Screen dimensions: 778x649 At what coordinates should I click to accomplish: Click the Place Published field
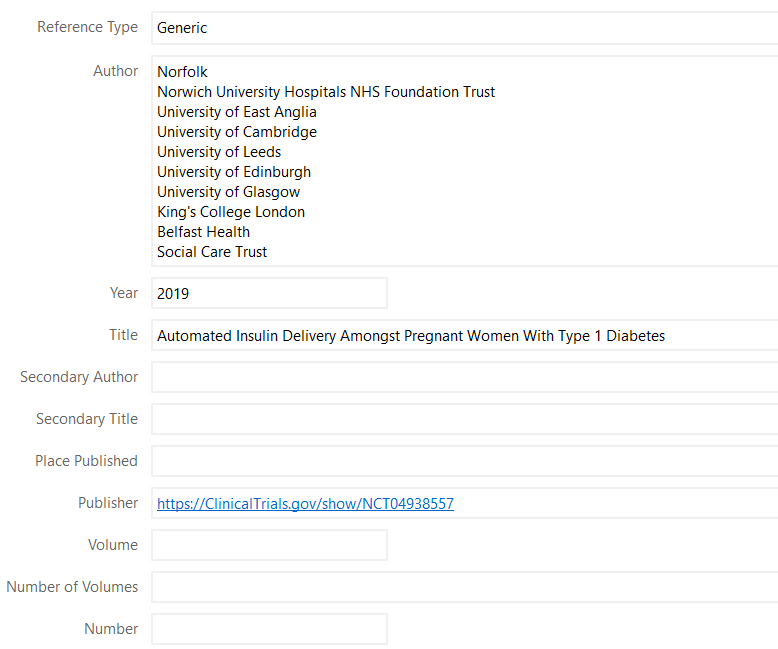pyautogui.click(x=460, y=462)
